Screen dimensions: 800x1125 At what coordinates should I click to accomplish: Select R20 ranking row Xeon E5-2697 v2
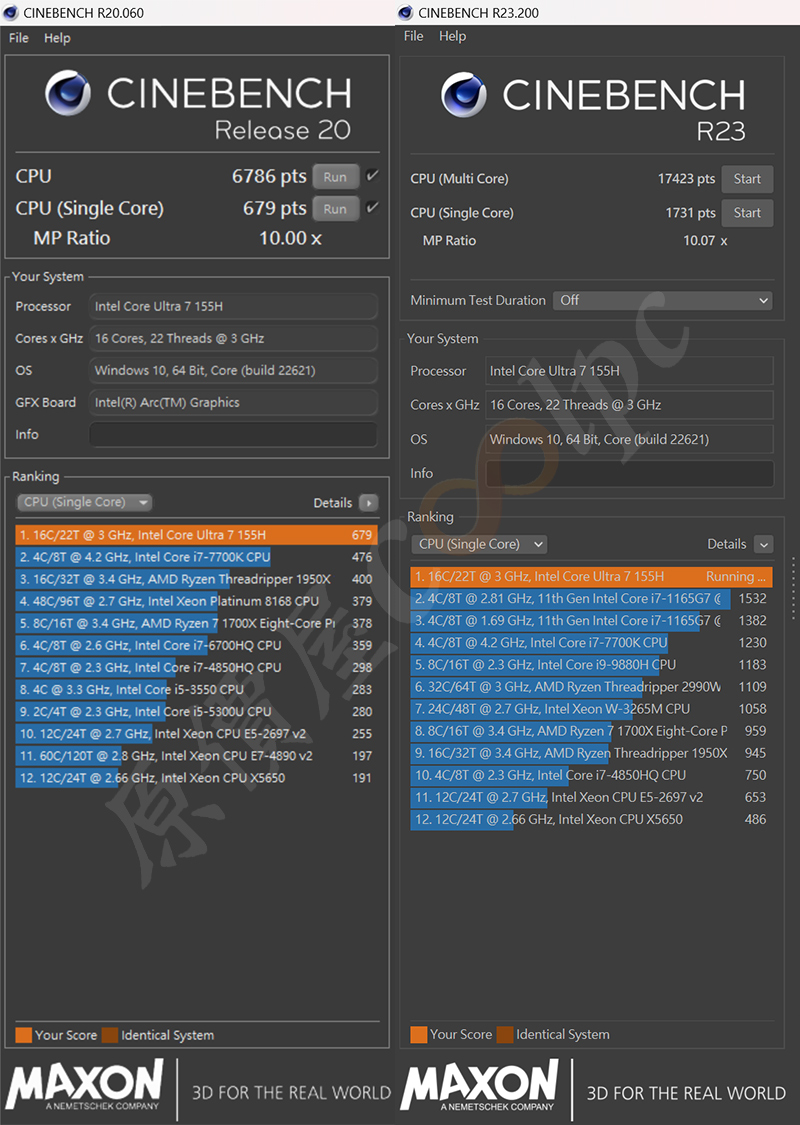[x=195, y=734]
